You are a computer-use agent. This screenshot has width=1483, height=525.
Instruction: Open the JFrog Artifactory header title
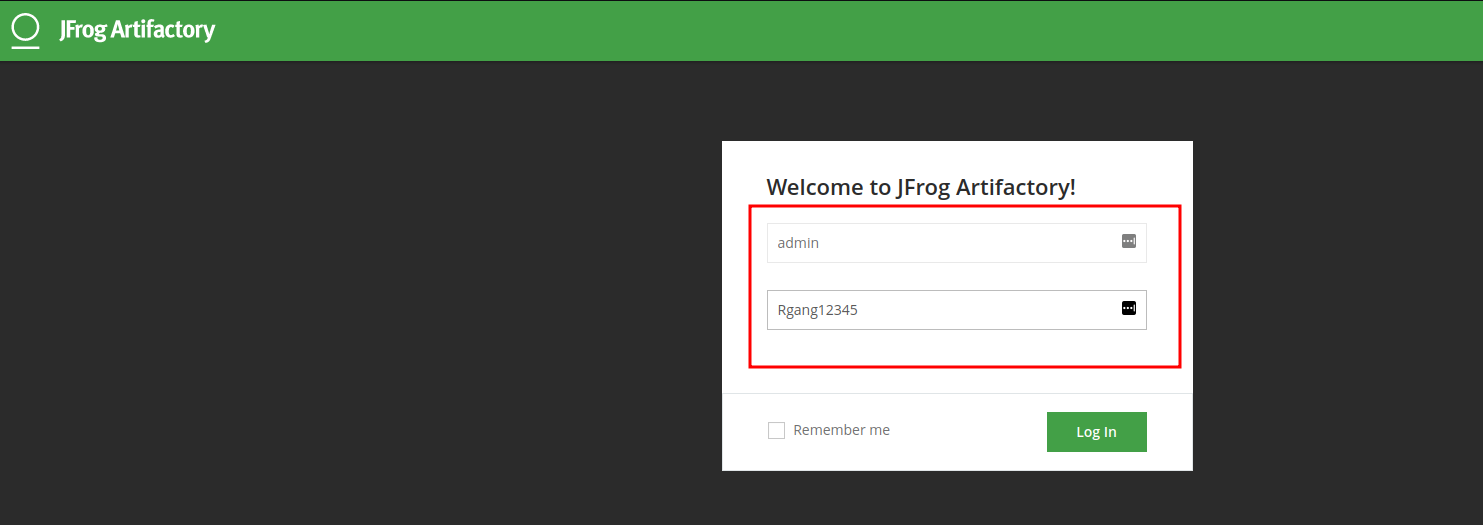coord(137,30)
